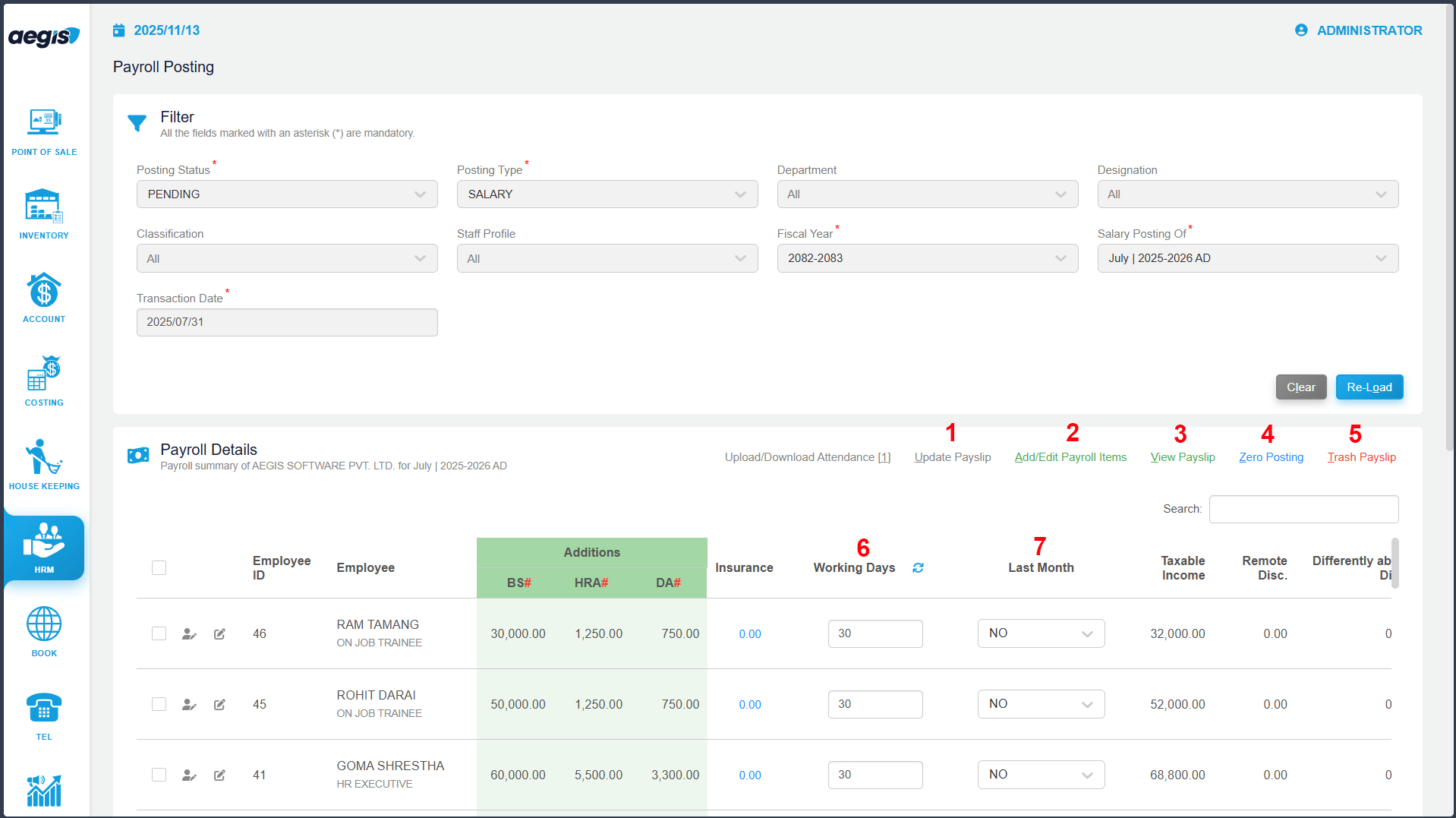Select the Goma Shrestha row checkbox

tap(159, 775)
